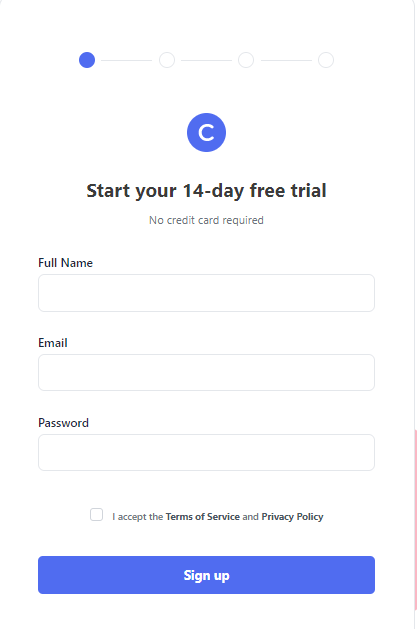Viewport: 417px width, 629px height.
Task: Click the Full Name label
Action: pos(65,263)
